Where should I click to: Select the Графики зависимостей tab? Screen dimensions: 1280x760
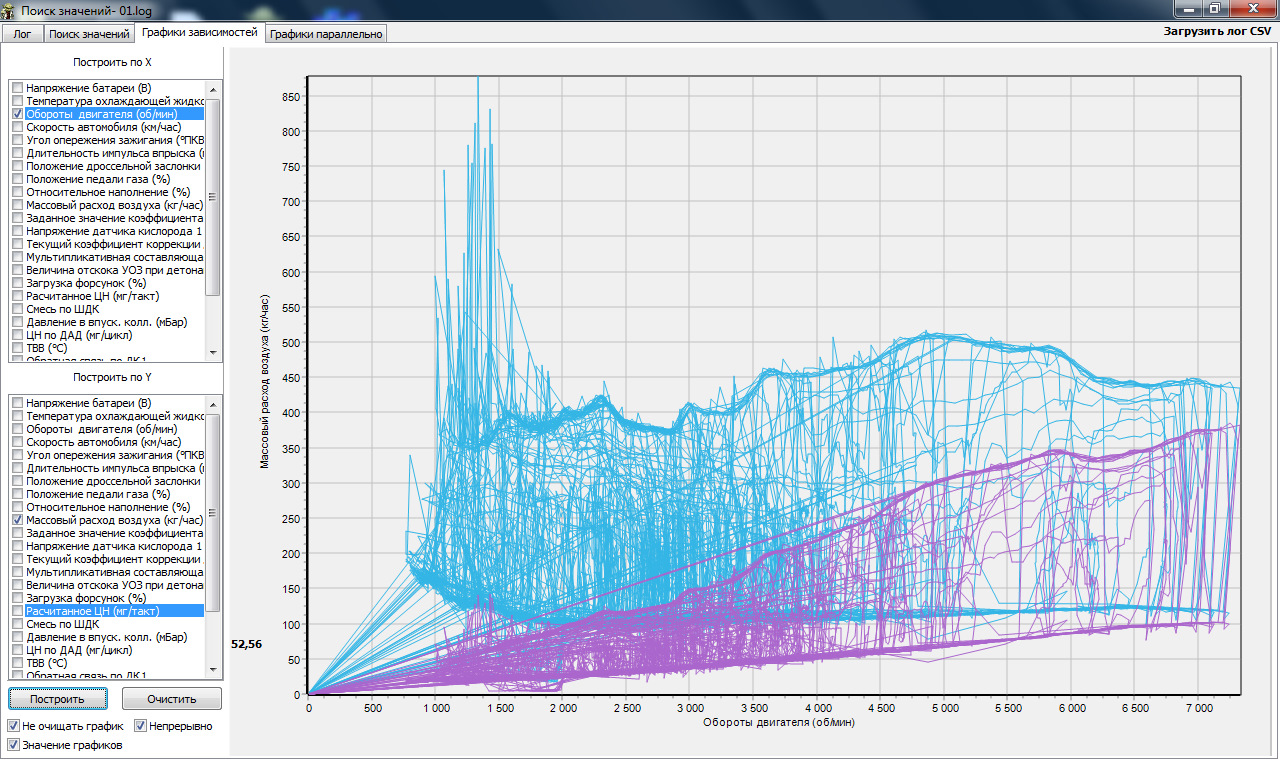200,32
